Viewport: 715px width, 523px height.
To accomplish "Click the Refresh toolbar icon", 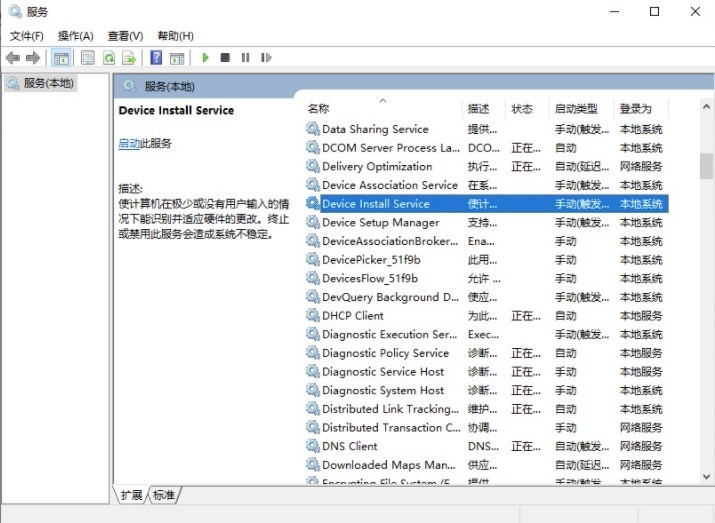I will [x=108, y=58].
